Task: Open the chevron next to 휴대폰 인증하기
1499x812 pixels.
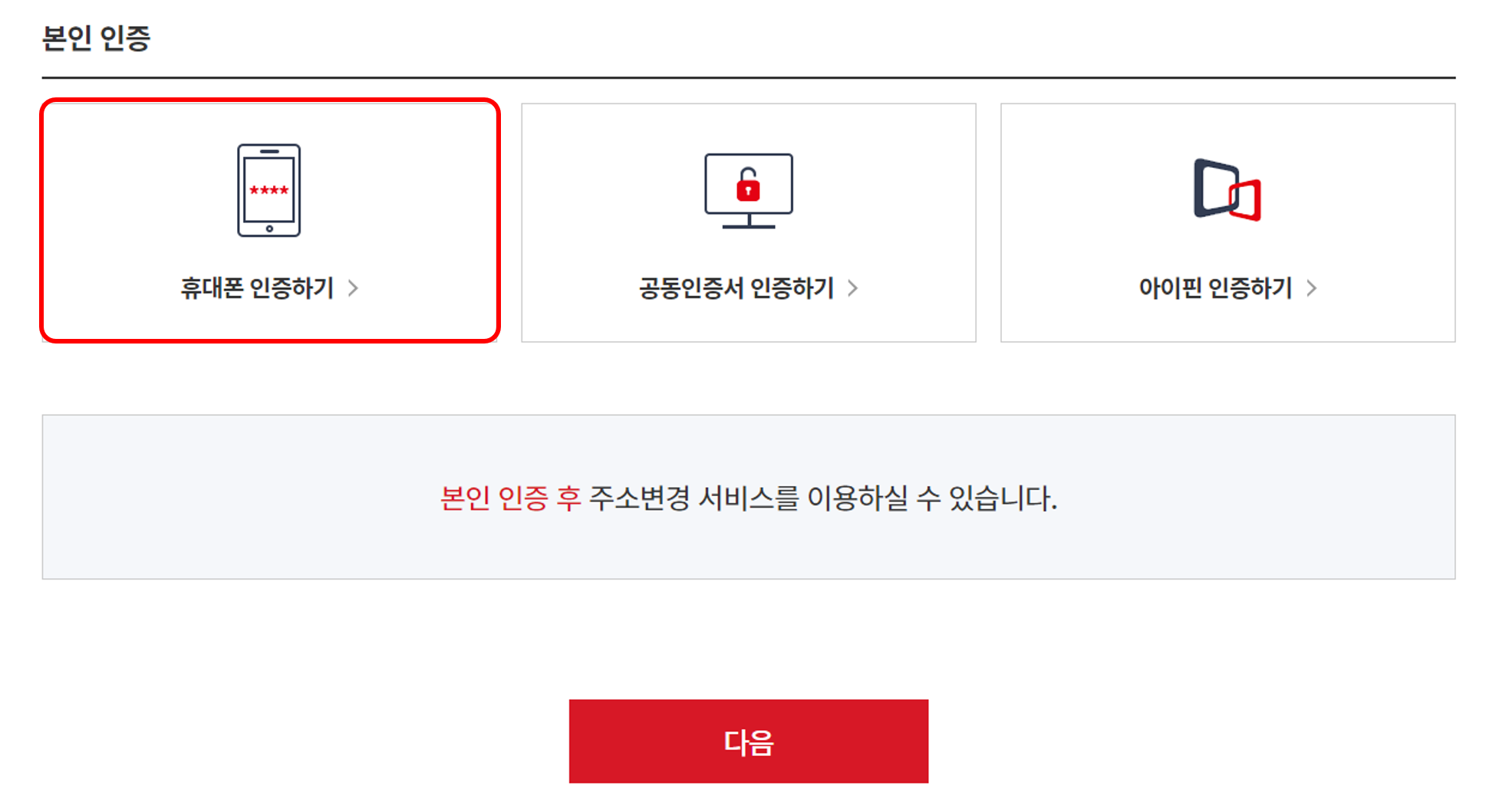Action: click(353, 288)
